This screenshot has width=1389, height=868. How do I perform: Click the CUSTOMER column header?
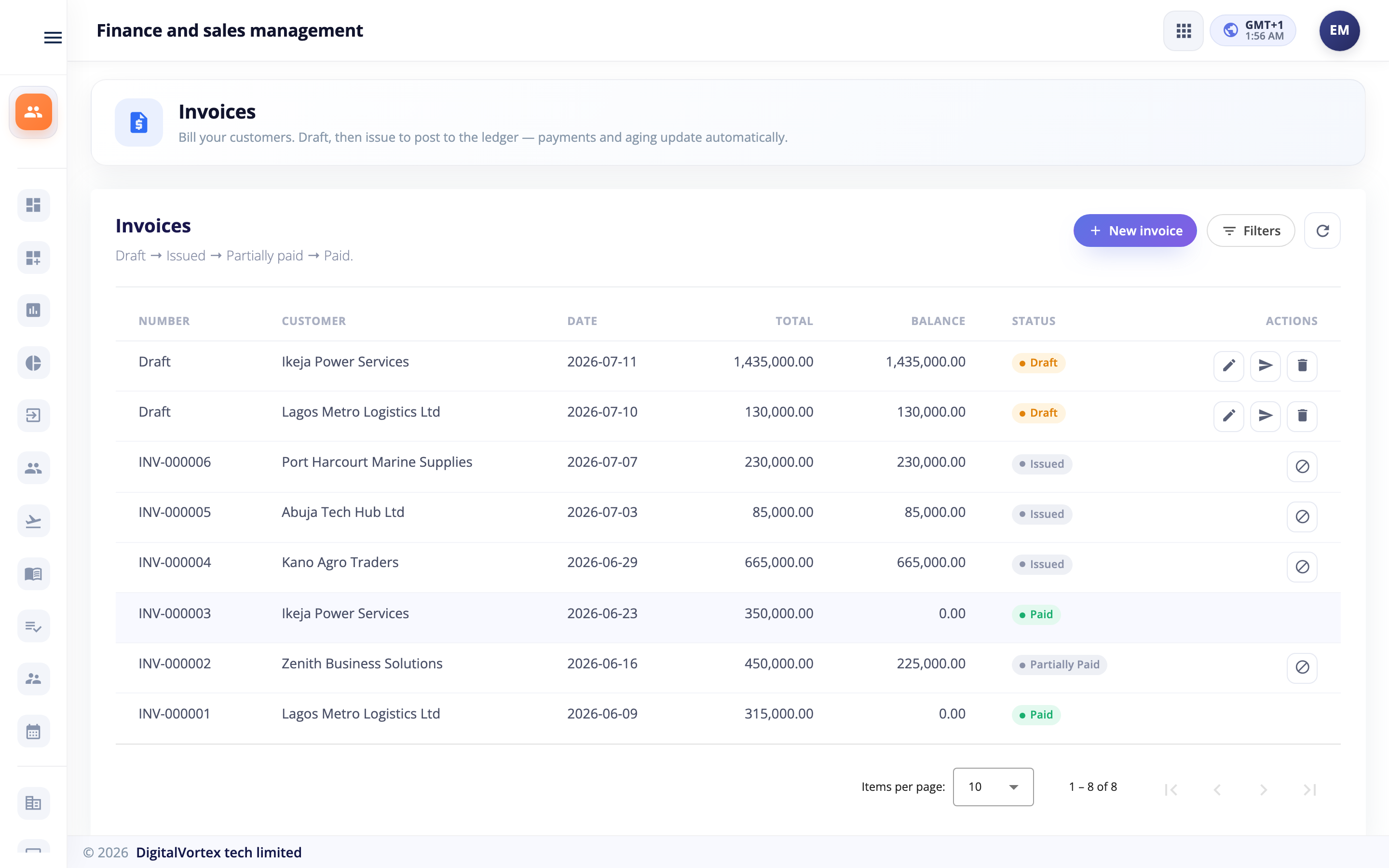pos(313,321)
